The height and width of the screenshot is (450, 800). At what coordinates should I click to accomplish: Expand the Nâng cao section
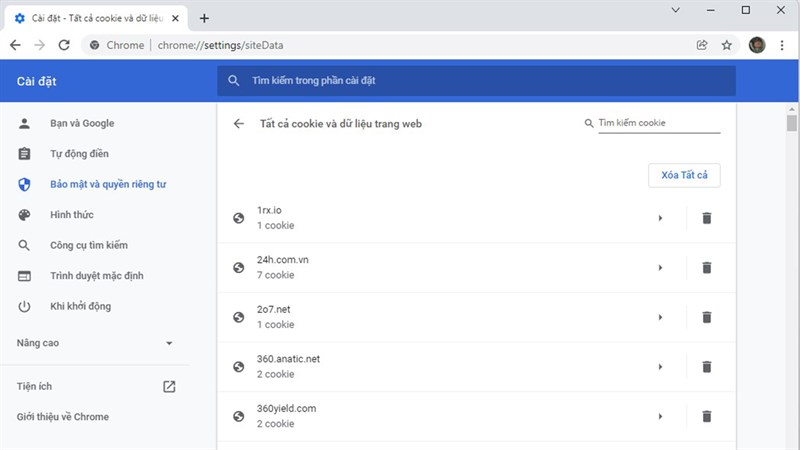[95, 343]
